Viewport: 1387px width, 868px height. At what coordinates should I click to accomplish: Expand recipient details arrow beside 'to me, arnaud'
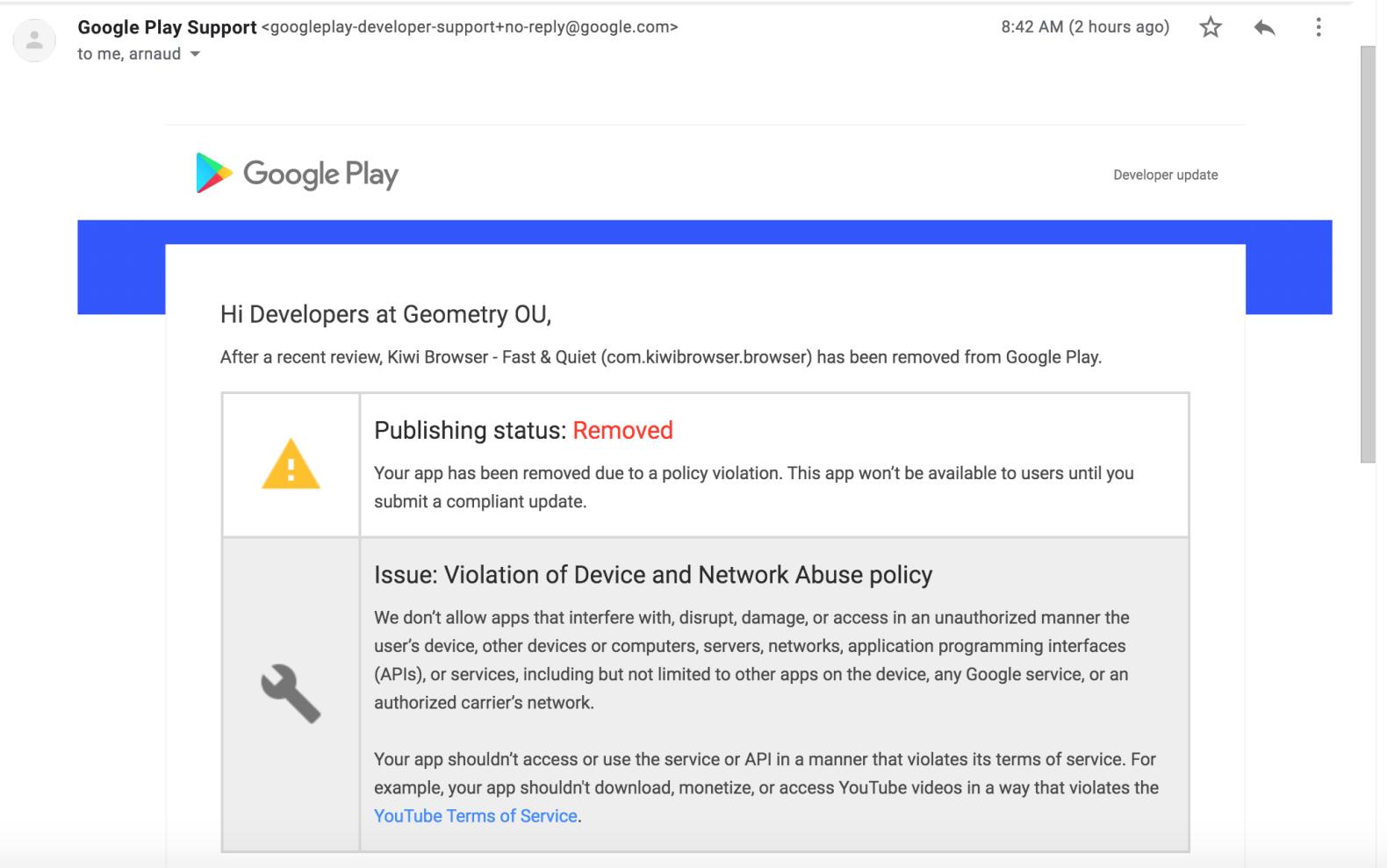click(195, 54)
